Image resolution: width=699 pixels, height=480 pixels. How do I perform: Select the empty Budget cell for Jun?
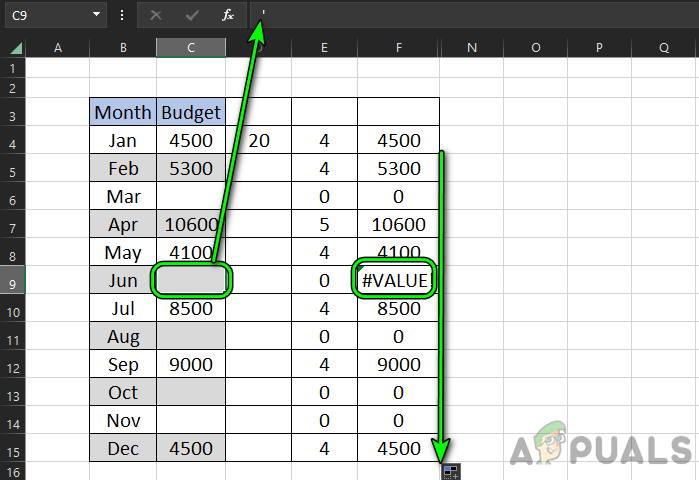pos(191,280)
